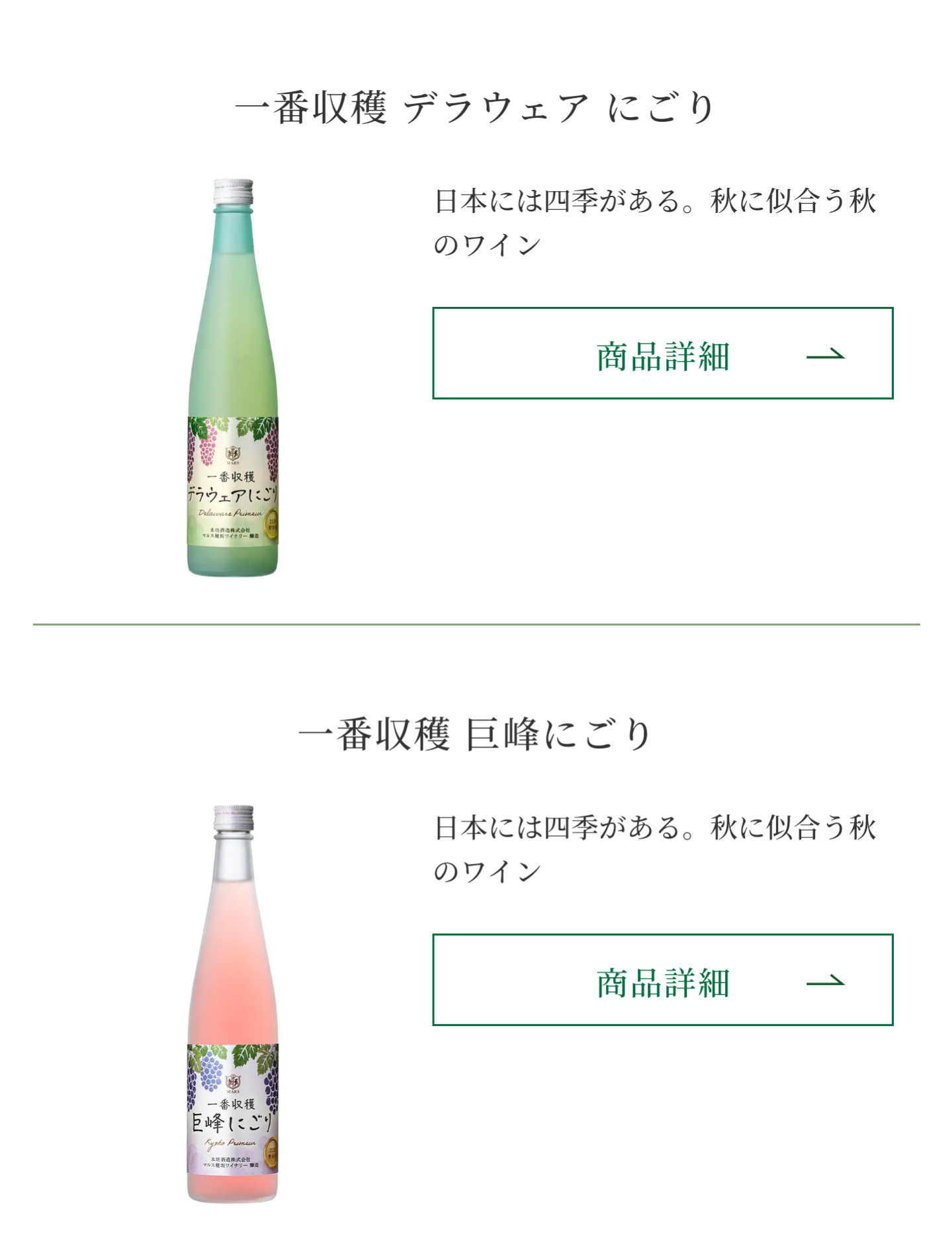This screenshot has height=1241, width=952.
Task: Click the green divider line between products
Action: tap(476, 624)
